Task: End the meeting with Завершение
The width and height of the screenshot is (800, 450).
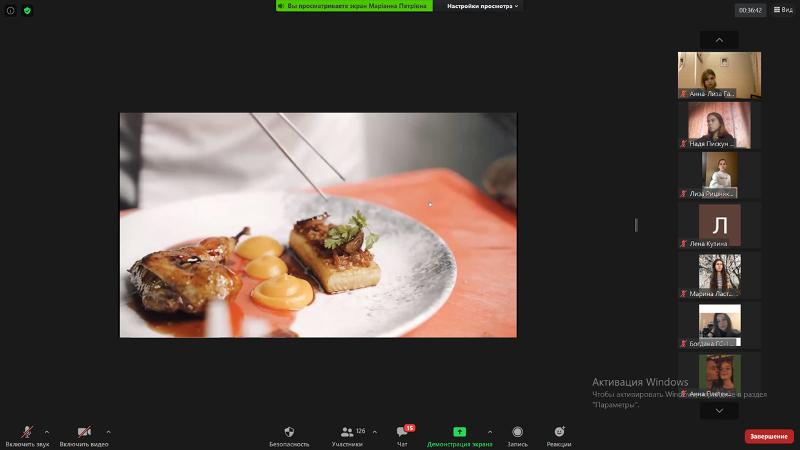Action: click(x=769, y=436)
